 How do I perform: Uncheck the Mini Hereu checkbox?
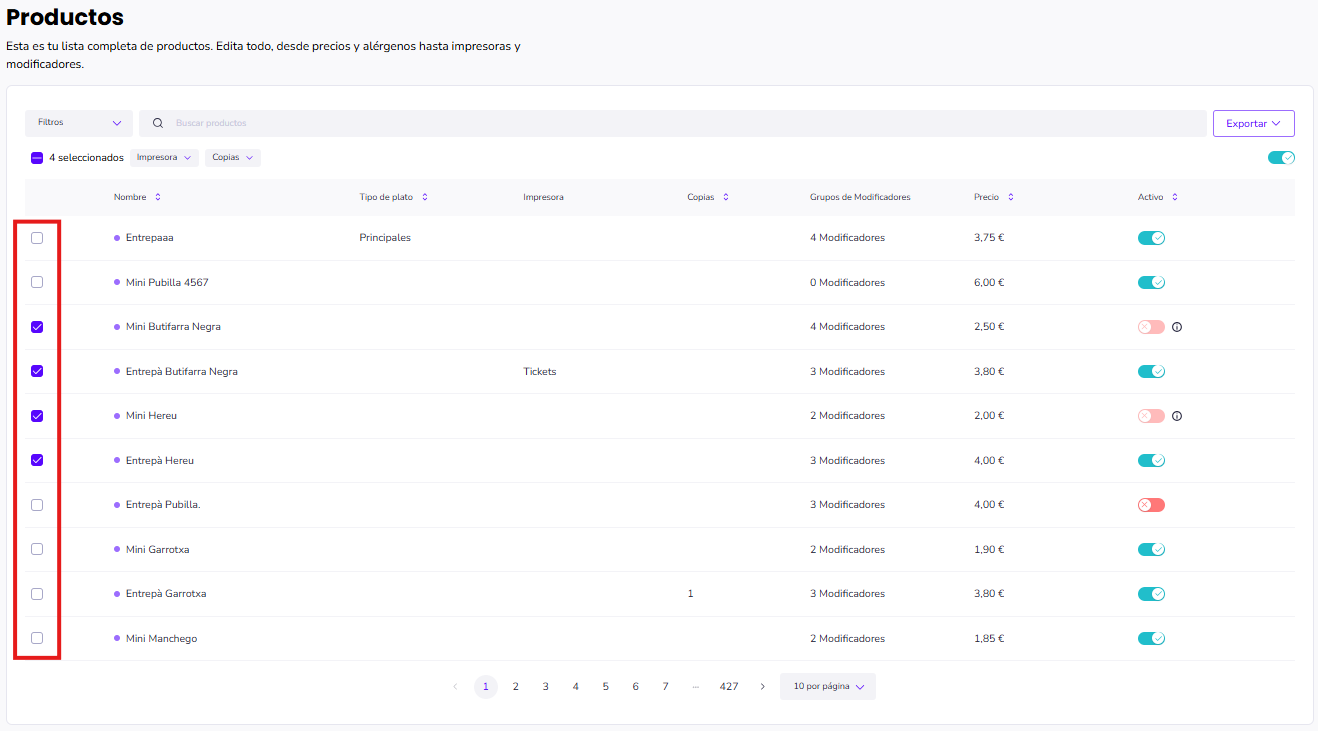(37, 416)
